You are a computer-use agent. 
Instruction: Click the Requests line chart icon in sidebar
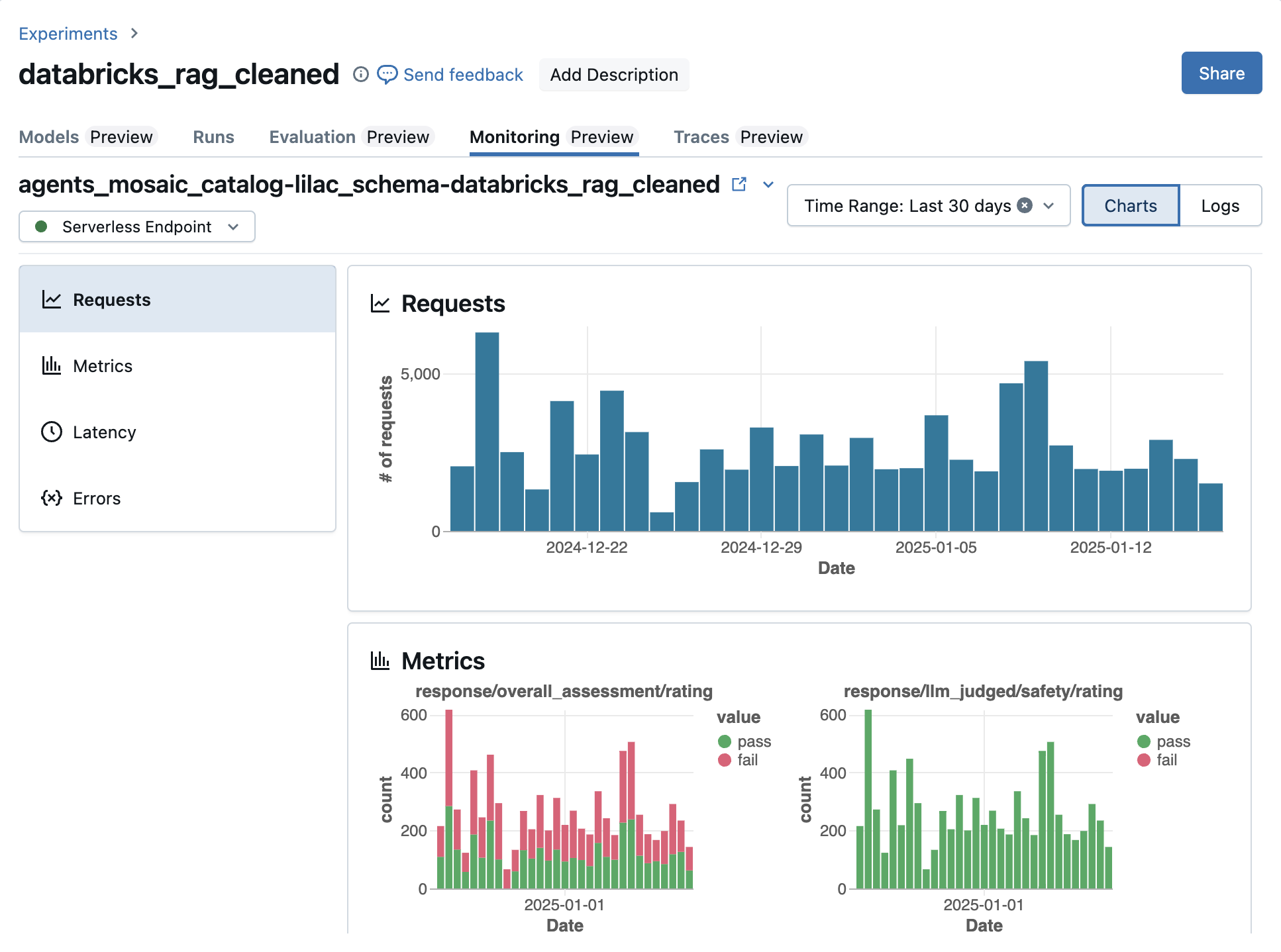pyautogui.click(x=52, y=300)
